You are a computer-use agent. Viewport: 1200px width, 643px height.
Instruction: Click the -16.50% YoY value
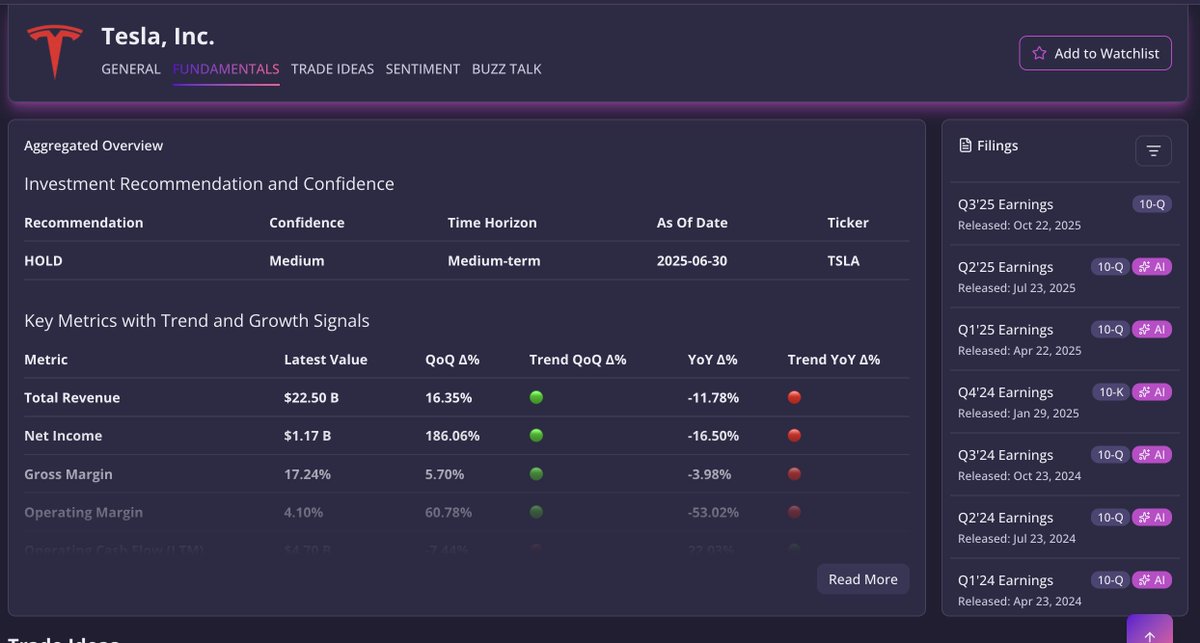click(x=713, y=435)
